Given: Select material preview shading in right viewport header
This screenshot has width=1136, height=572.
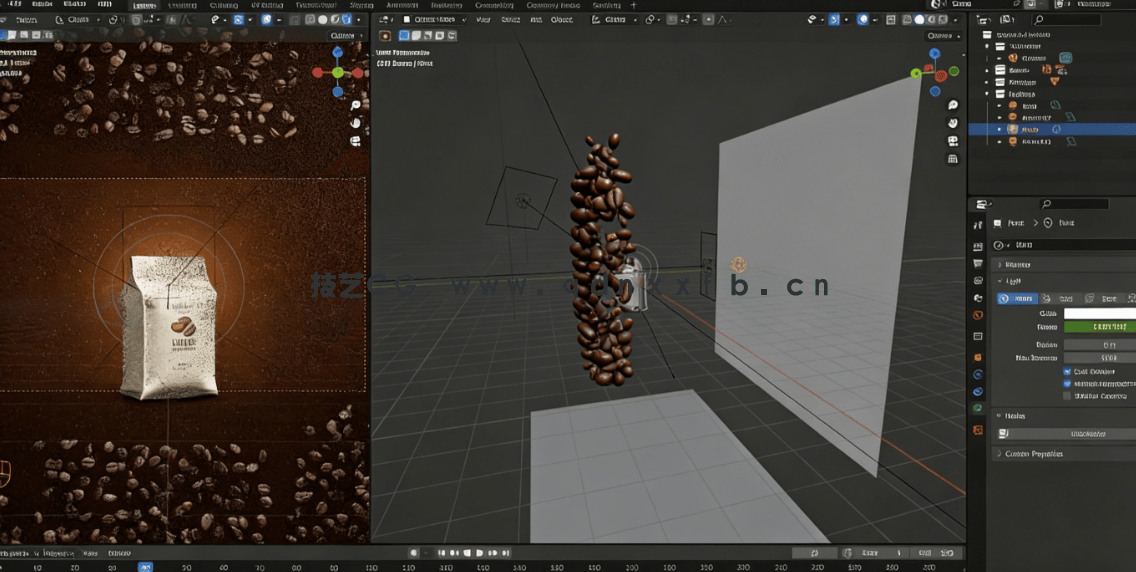Looking at the screenshot, I should coord(931,20).
